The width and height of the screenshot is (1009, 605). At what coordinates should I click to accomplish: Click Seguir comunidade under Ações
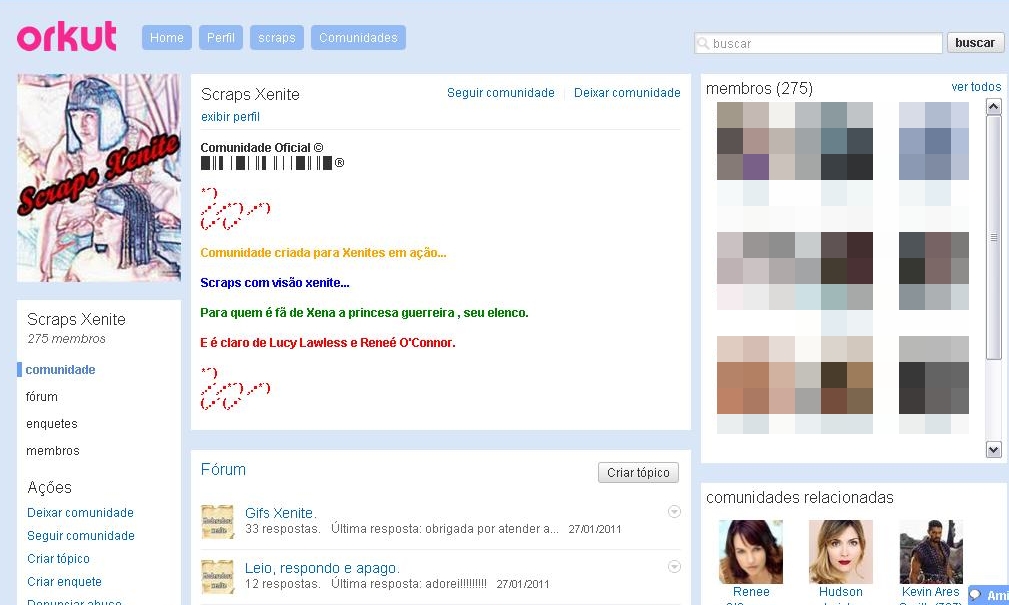coord(81,535)
